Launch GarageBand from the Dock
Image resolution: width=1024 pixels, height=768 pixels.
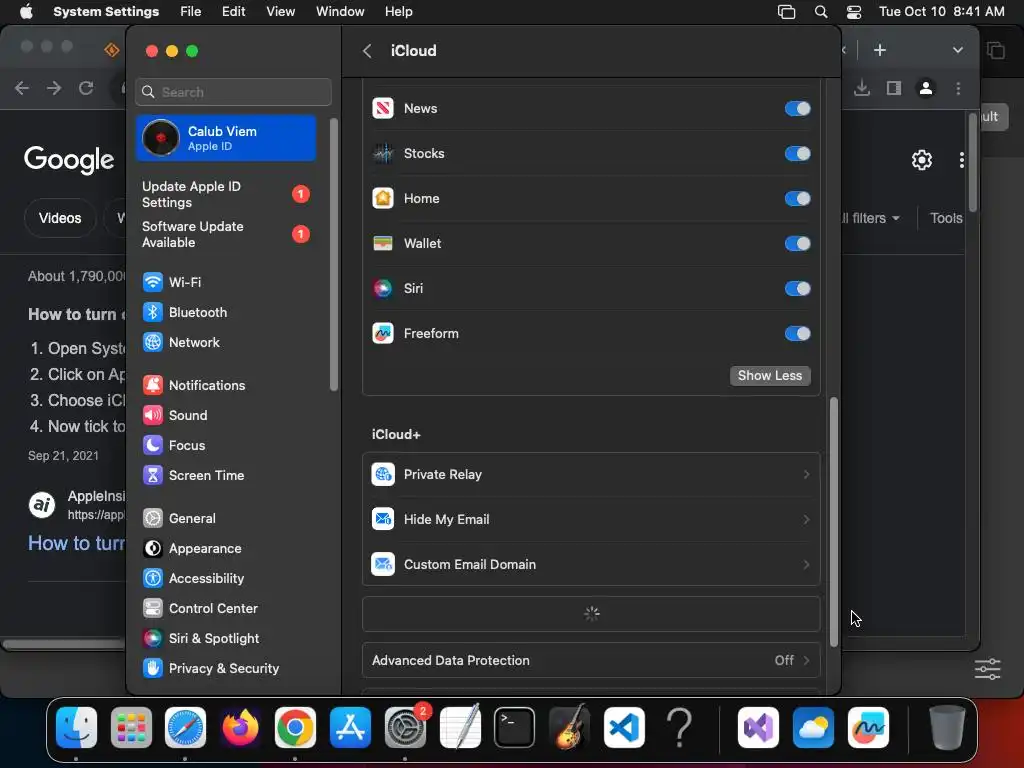(x=569, y=728)
